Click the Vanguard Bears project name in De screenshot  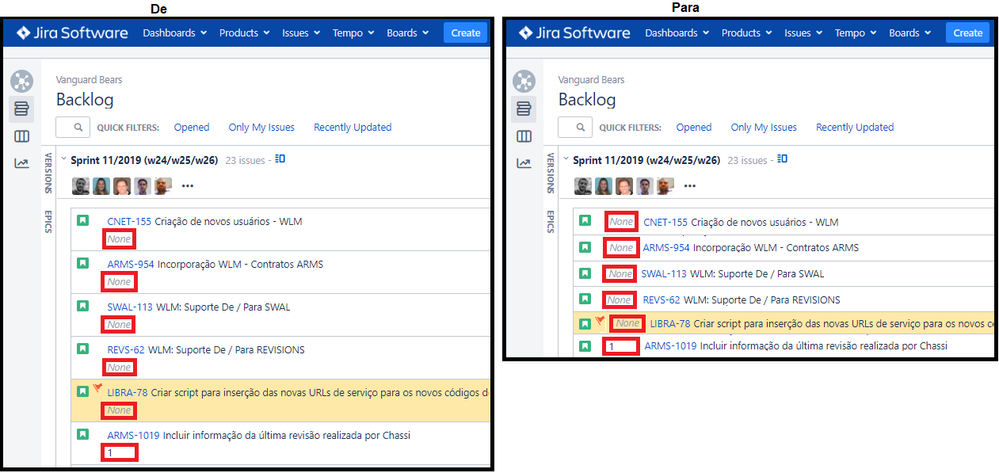tap(89, 80)
